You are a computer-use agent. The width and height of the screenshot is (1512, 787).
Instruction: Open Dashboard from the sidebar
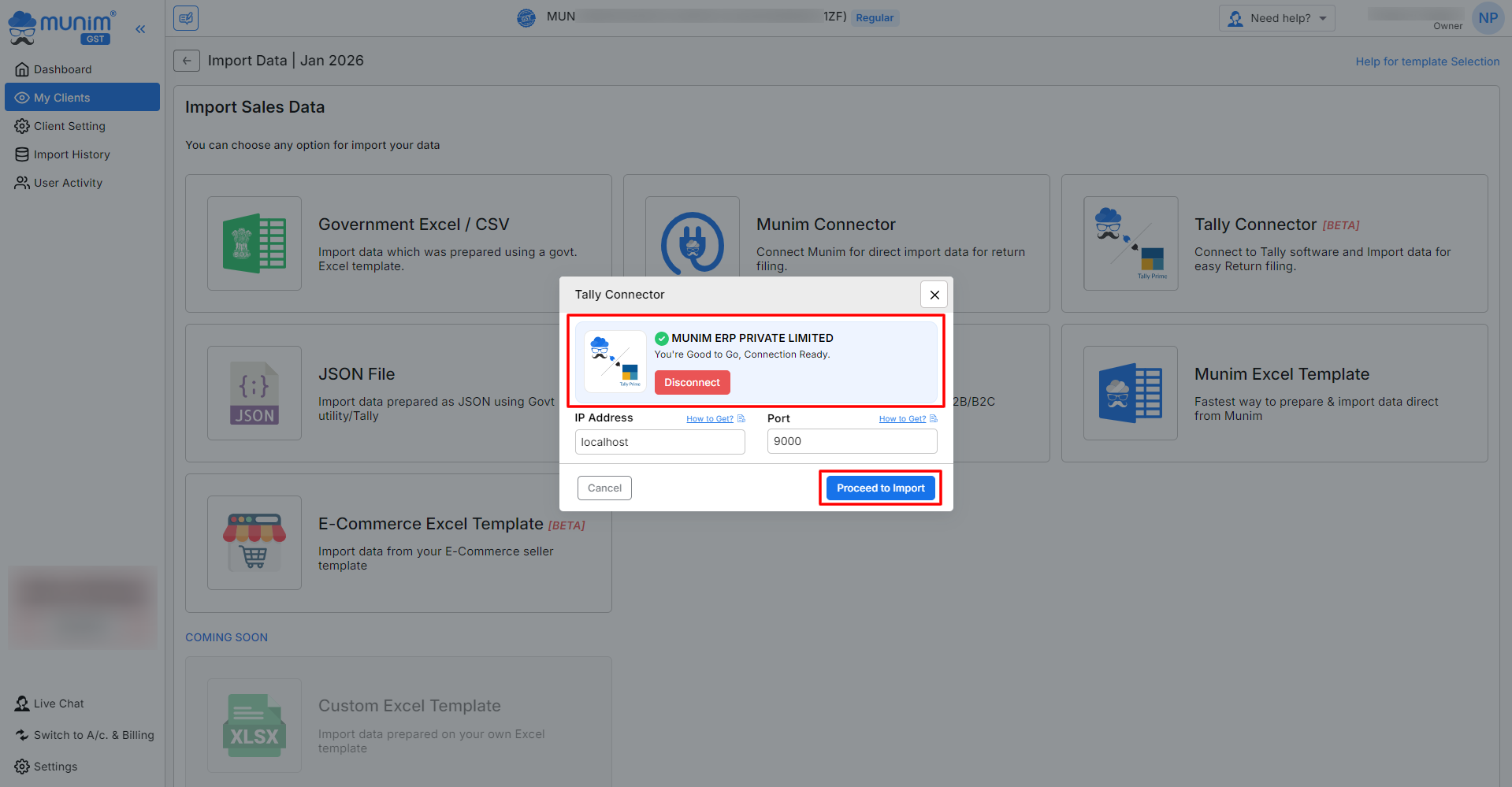tap(62, 69)
